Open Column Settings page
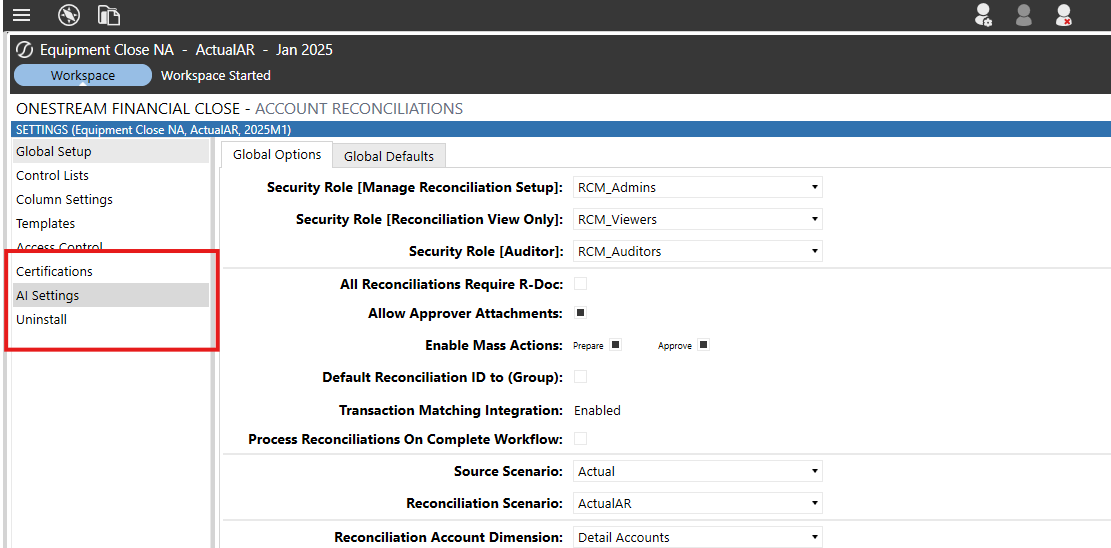 111,199
